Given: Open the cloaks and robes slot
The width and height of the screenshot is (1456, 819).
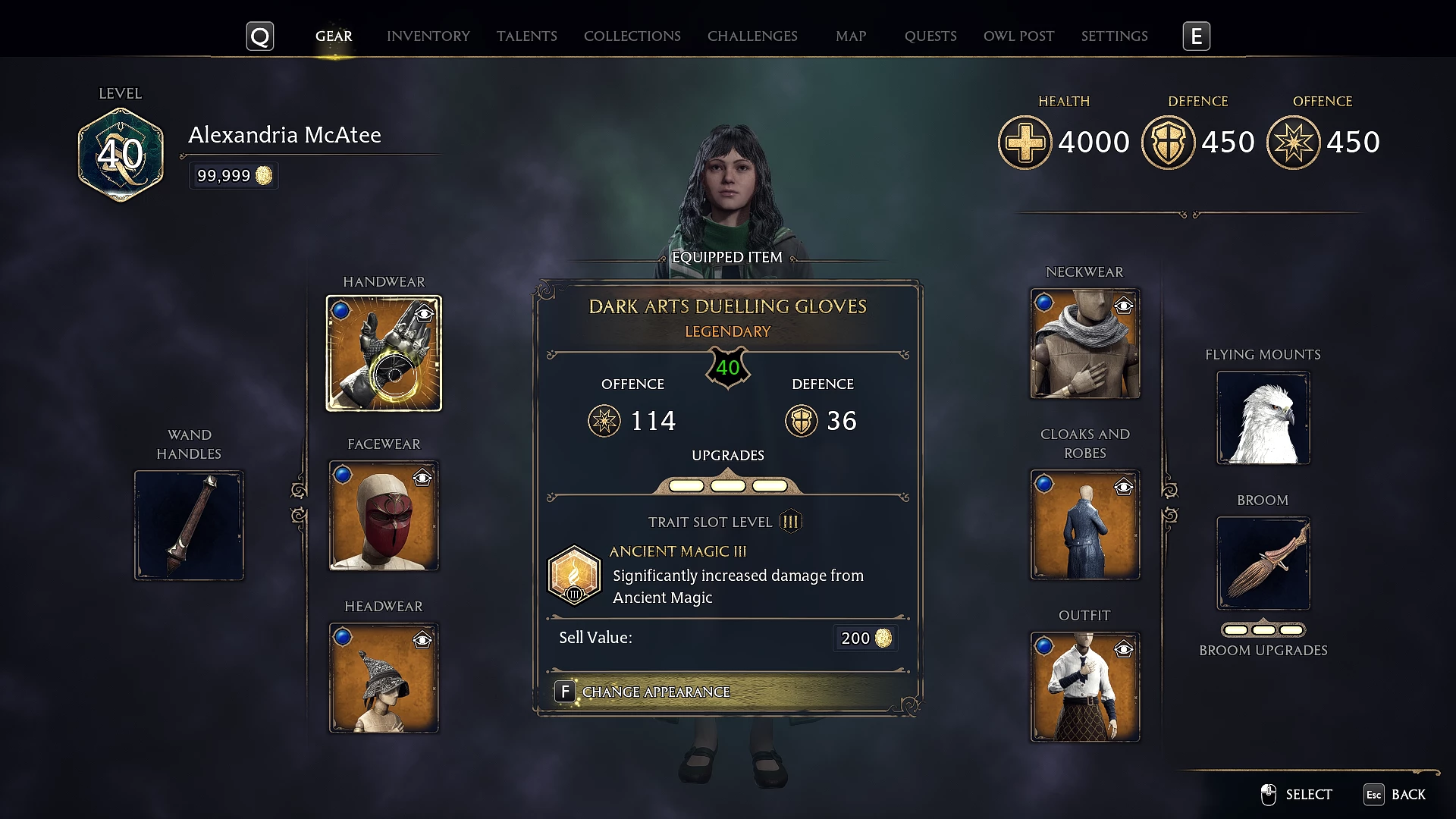Looking at the screenshot, I should (1085, 525).
